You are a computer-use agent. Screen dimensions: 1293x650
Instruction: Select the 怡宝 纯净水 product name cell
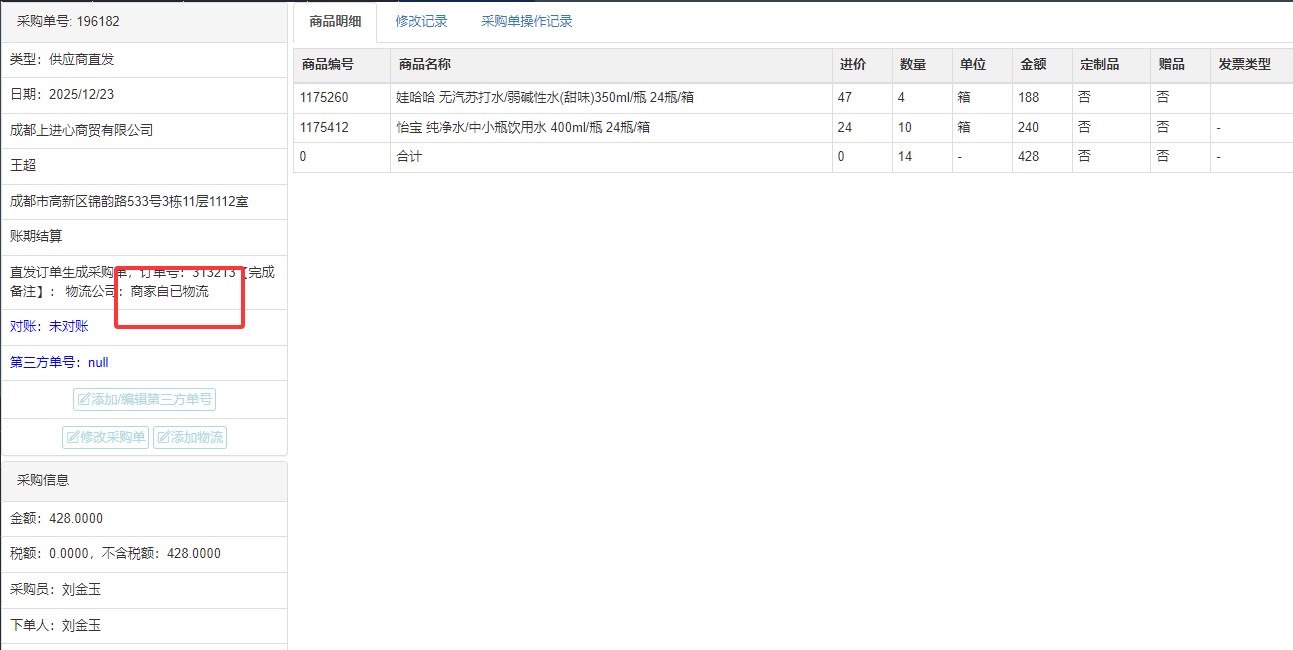(523, 128)
